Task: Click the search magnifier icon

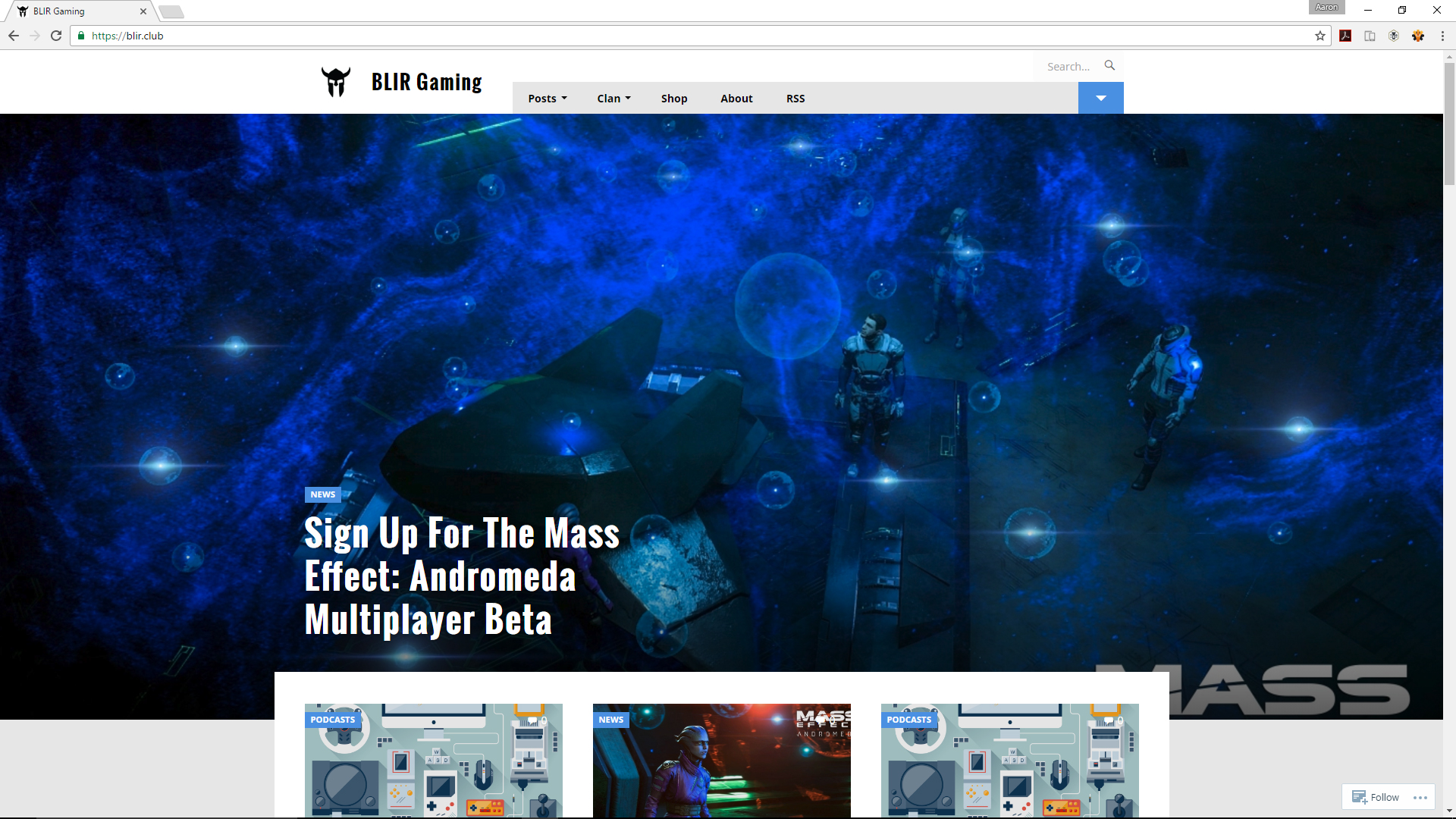Action: (1109, 66)
